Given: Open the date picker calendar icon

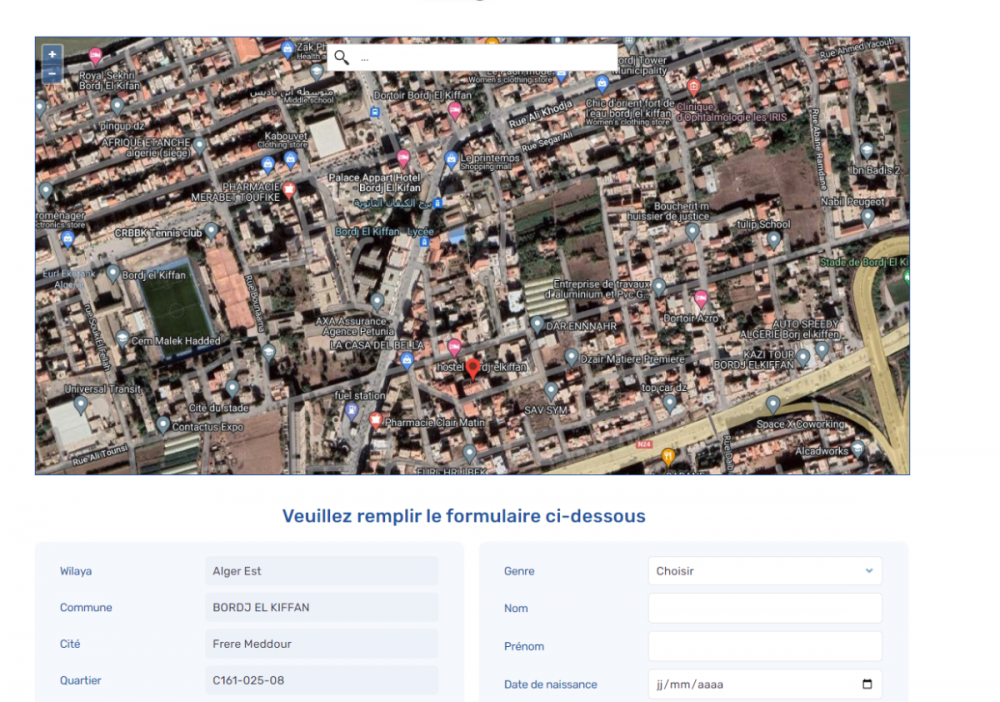Looking at the screenshot, I should tap(866, 685).
